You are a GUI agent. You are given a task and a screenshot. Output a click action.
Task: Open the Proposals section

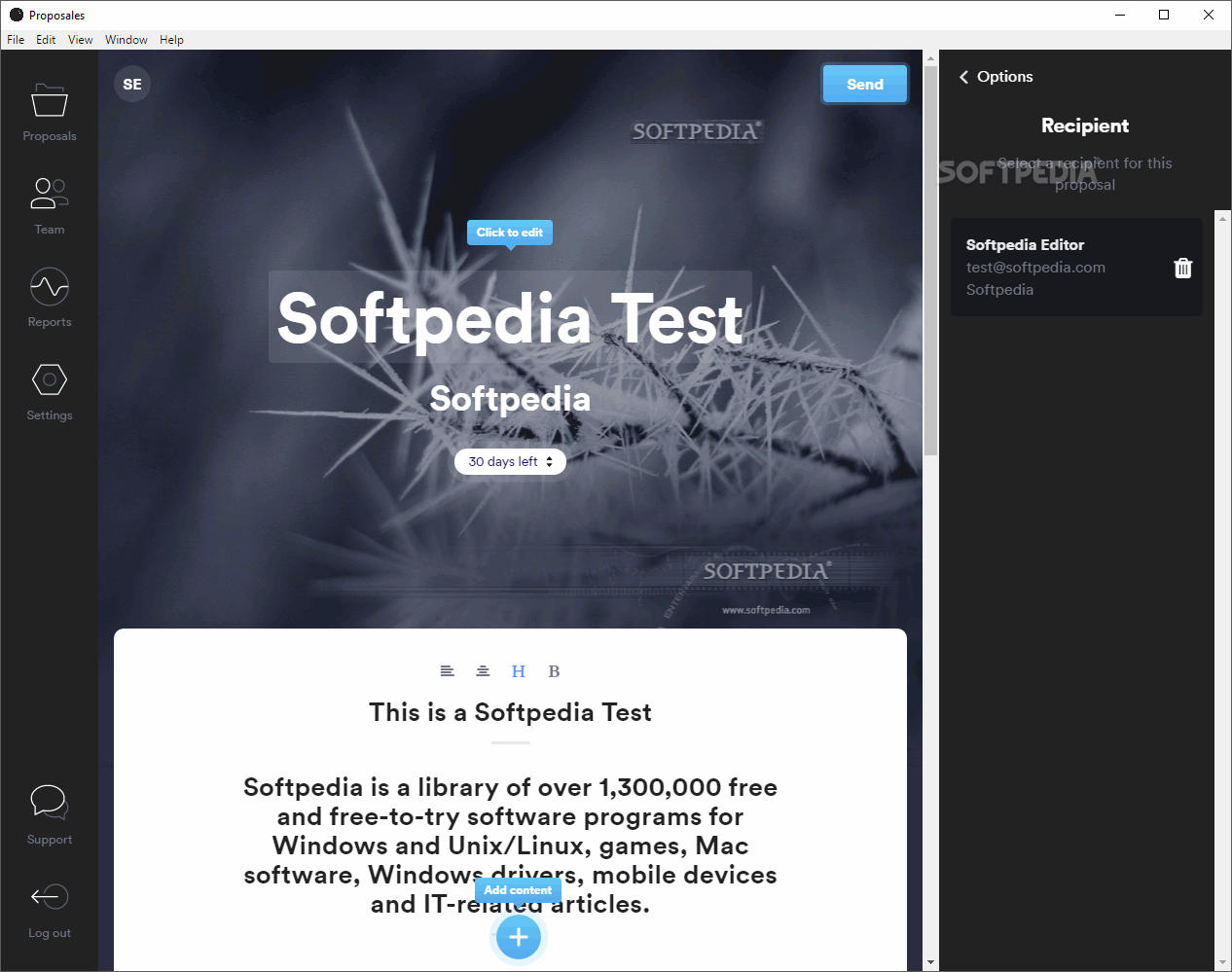pyautogui.click(x=50, y=112)
